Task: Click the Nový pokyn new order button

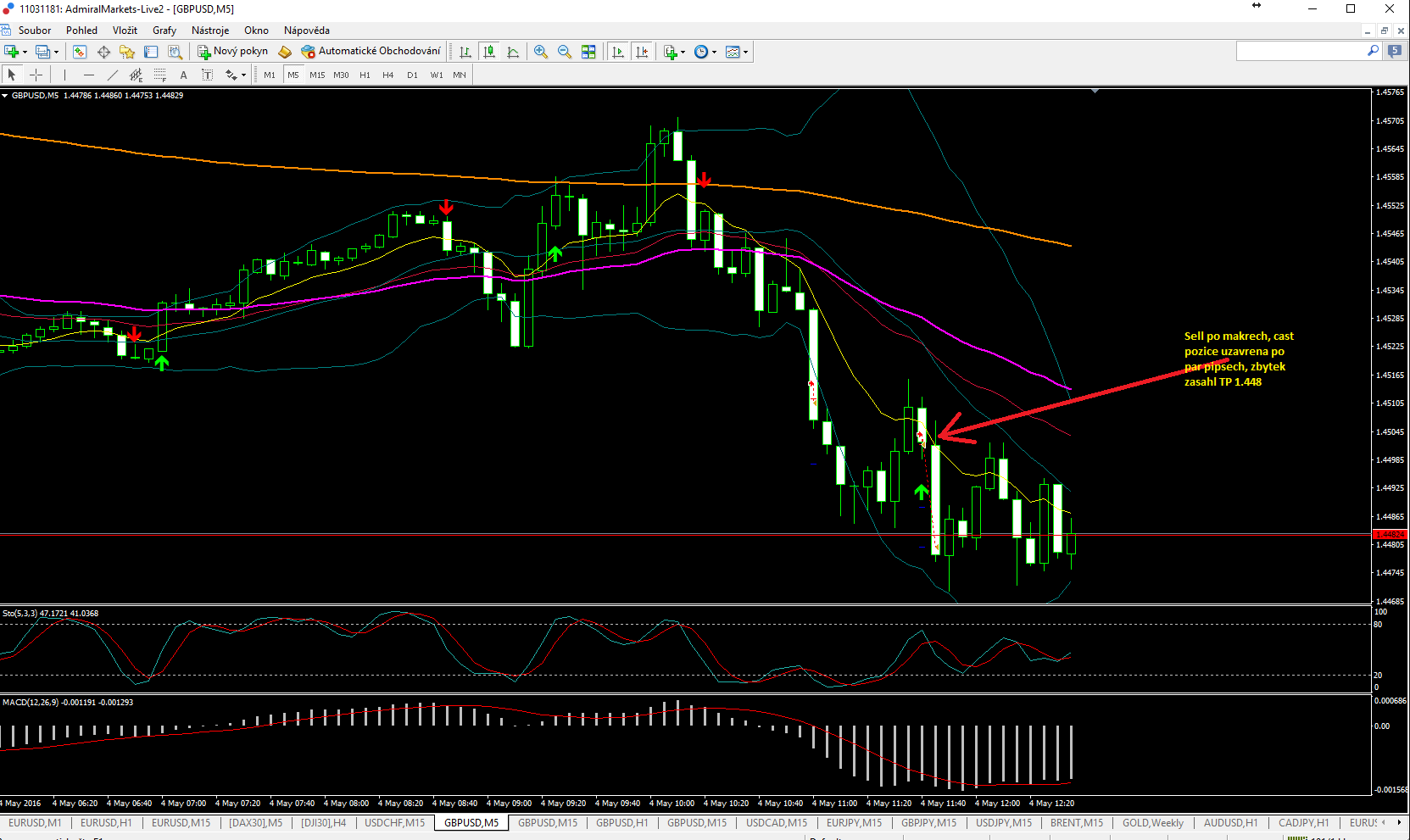Action: [232, 52]
